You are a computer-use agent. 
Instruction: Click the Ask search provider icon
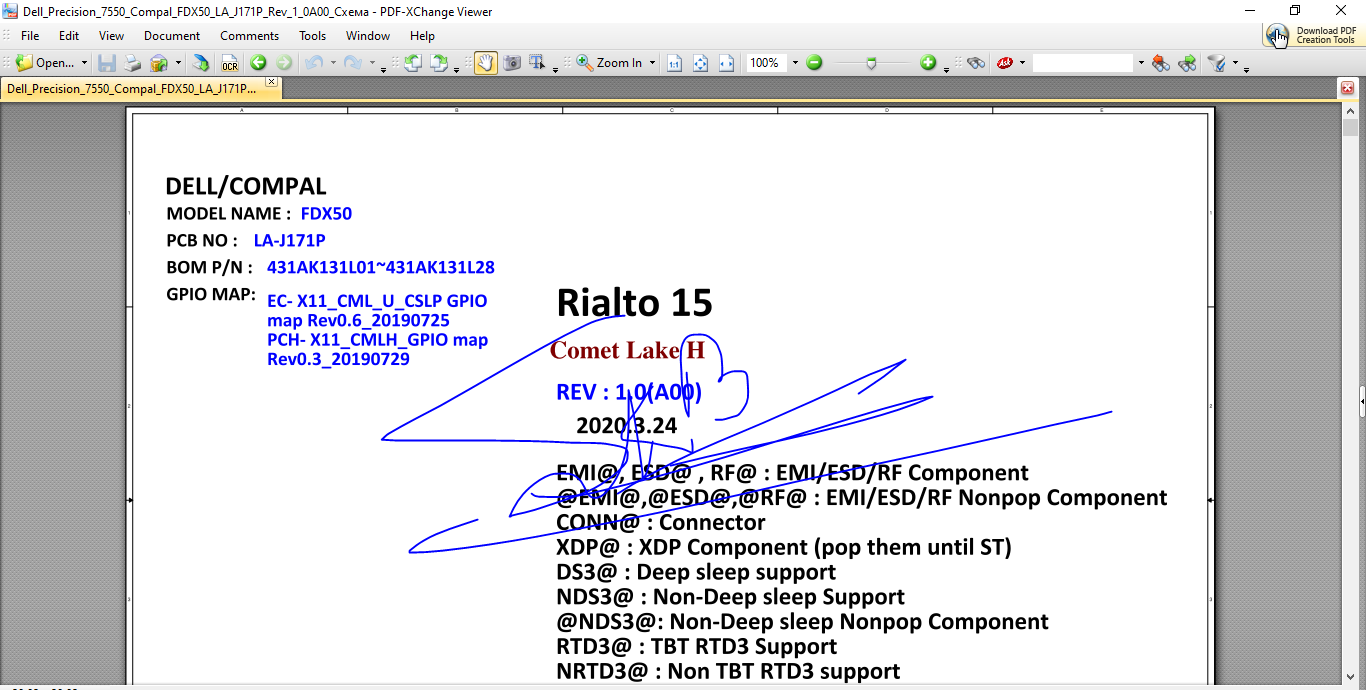click(1004, 63)
